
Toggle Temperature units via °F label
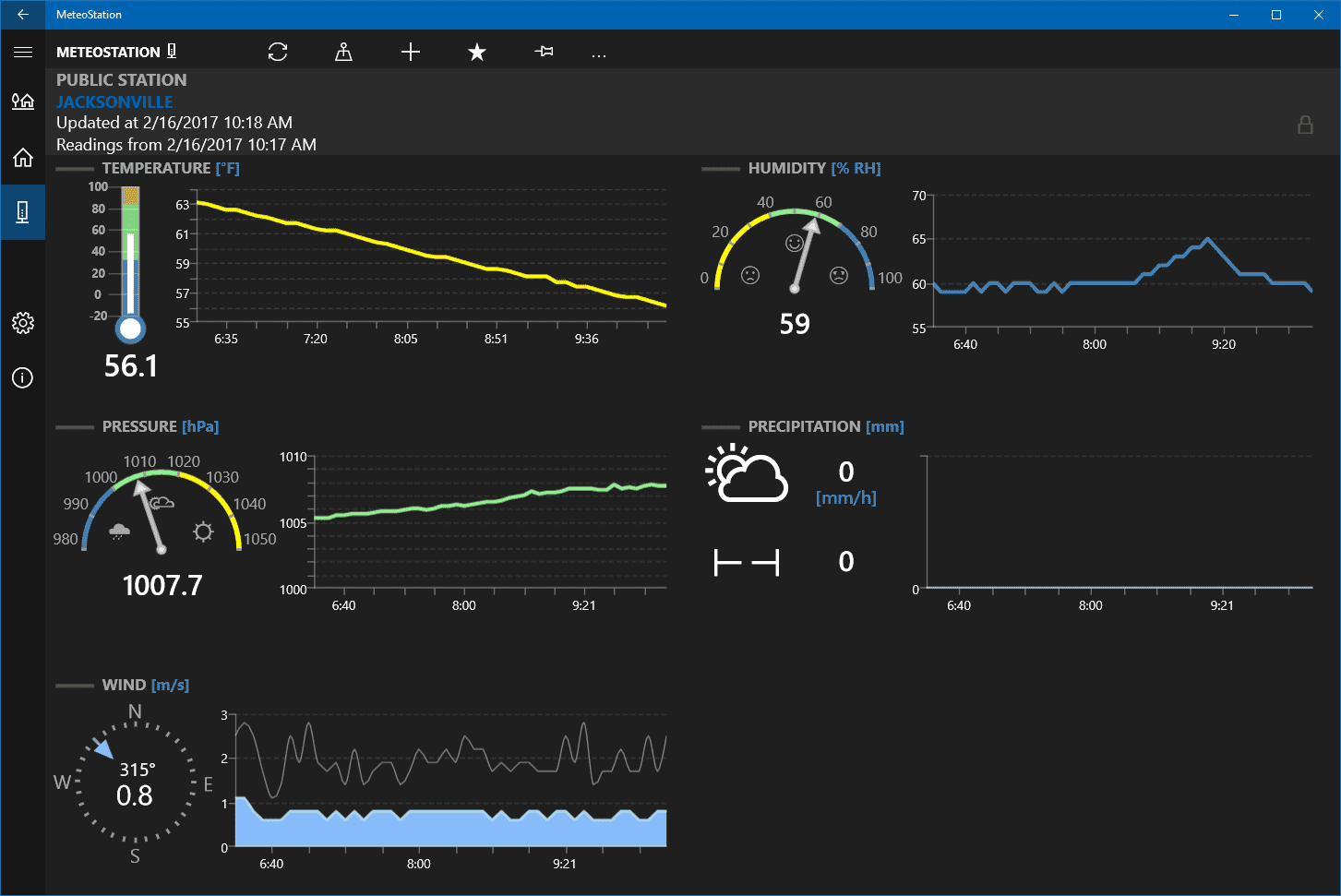point(226,168)
